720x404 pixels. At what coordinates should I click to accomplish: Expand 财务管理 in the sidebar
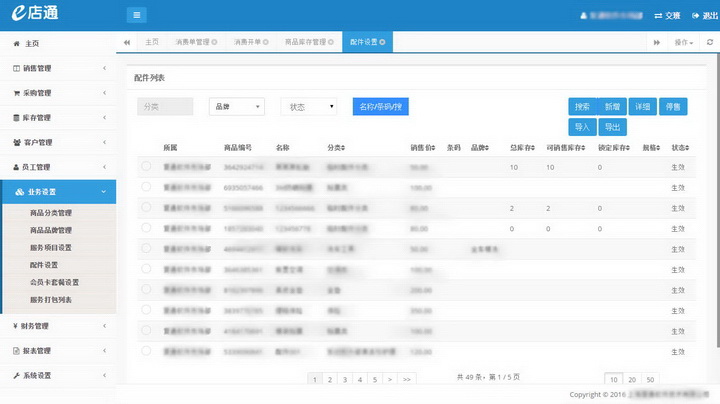[x=58, y=326]
